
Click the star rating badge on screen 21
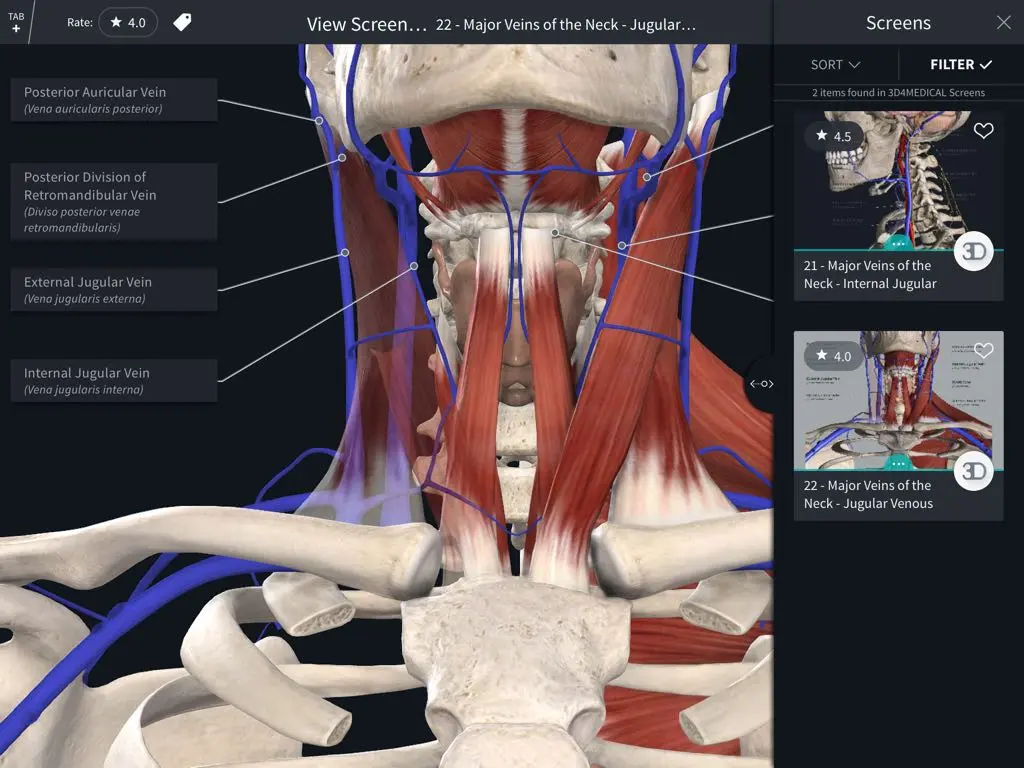pyautogui.click(x=832, y=136)
